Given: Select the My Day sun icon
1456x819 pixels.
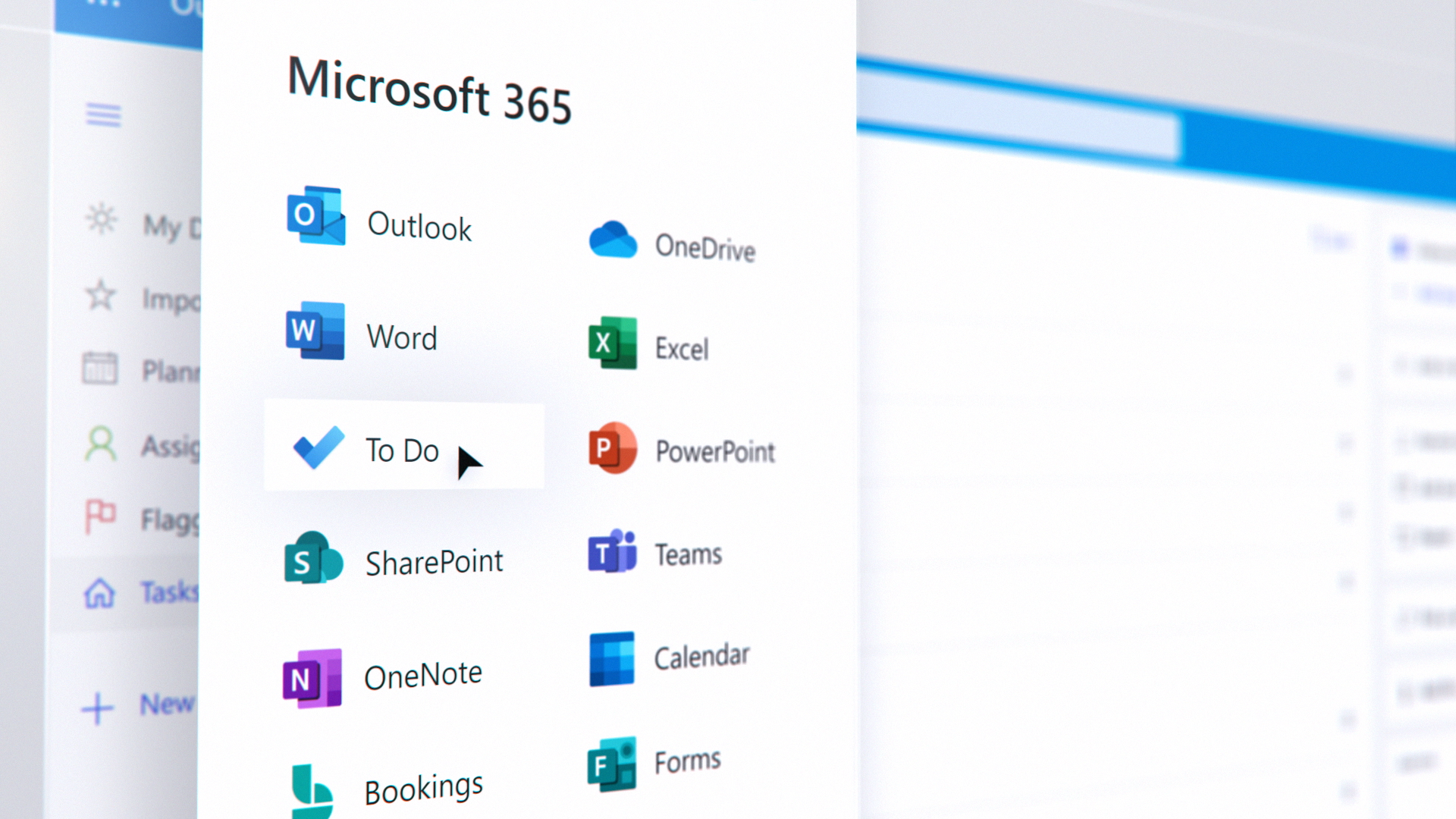Looking at the screenshot, I should click(x=101, y=219).
